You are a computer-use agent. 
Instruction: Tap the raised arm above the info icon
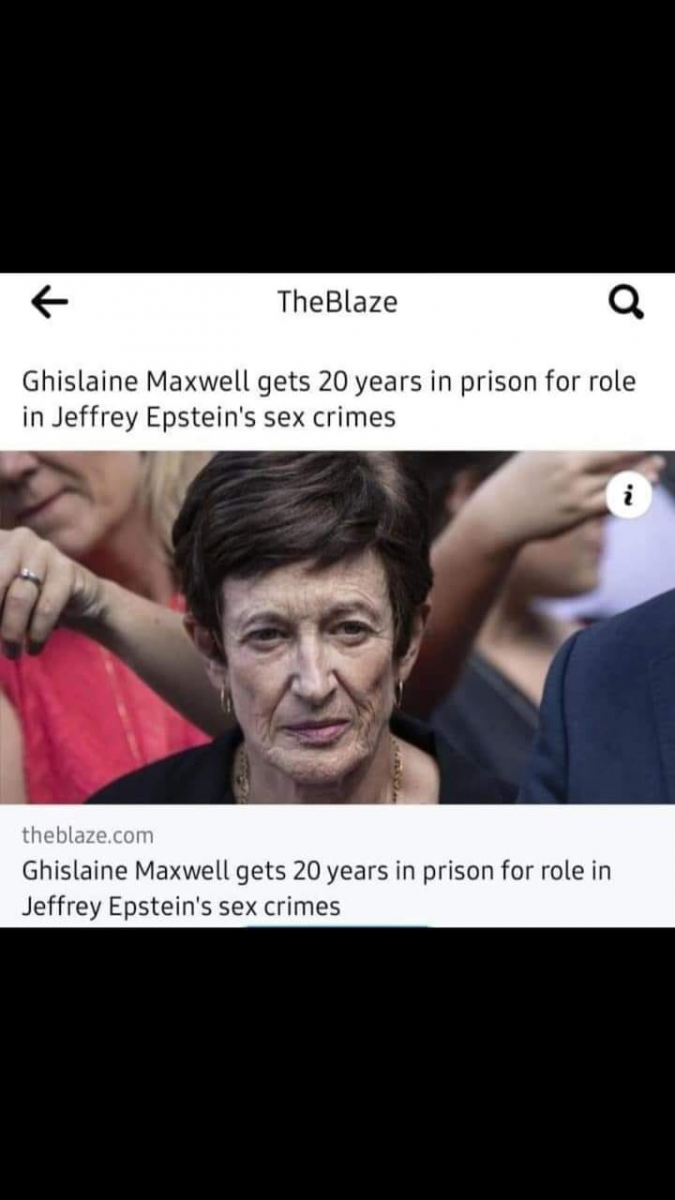click(540, 500)
